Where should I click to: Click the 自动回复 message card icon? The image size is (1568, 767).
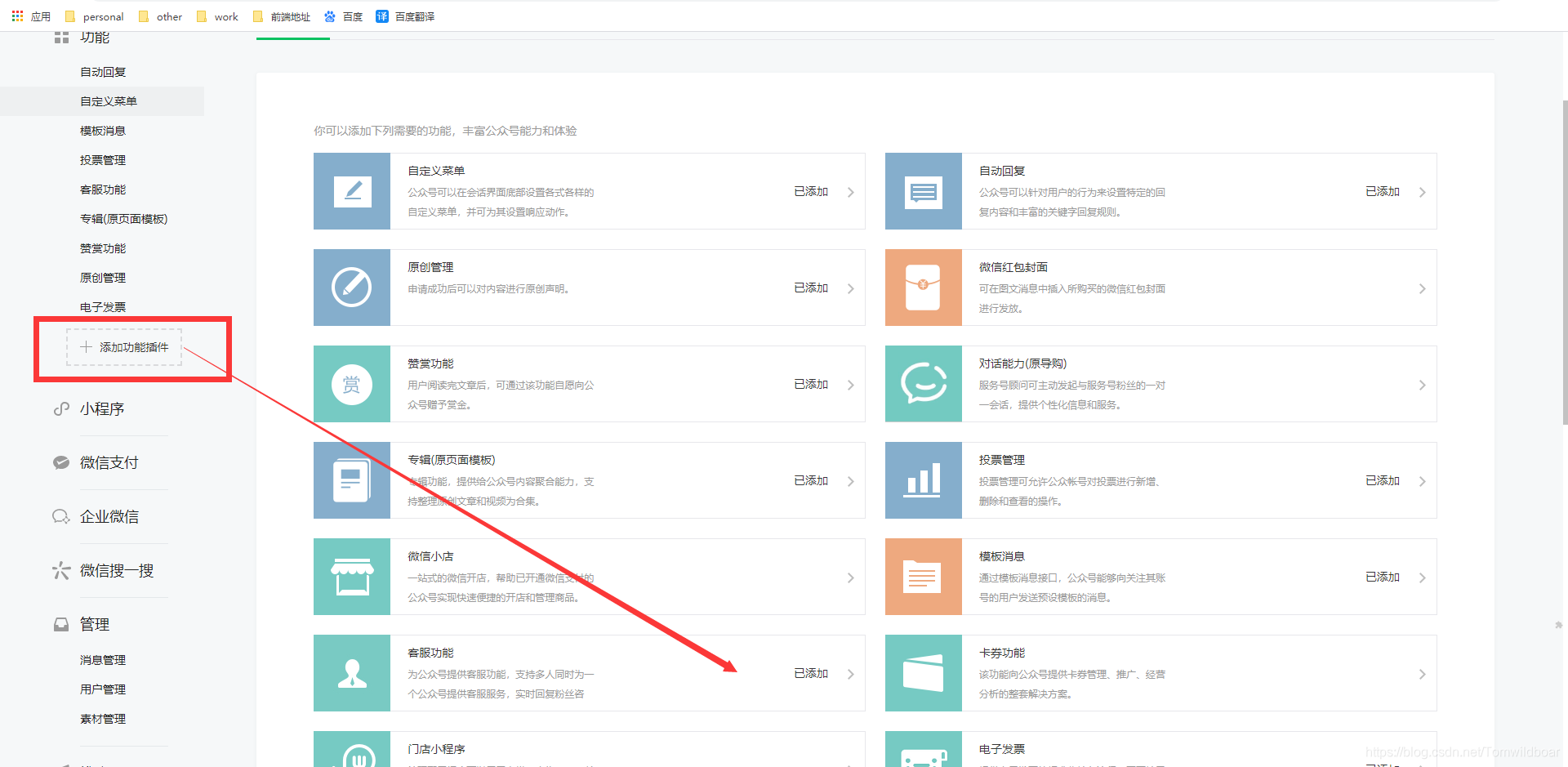click(924, 191)
